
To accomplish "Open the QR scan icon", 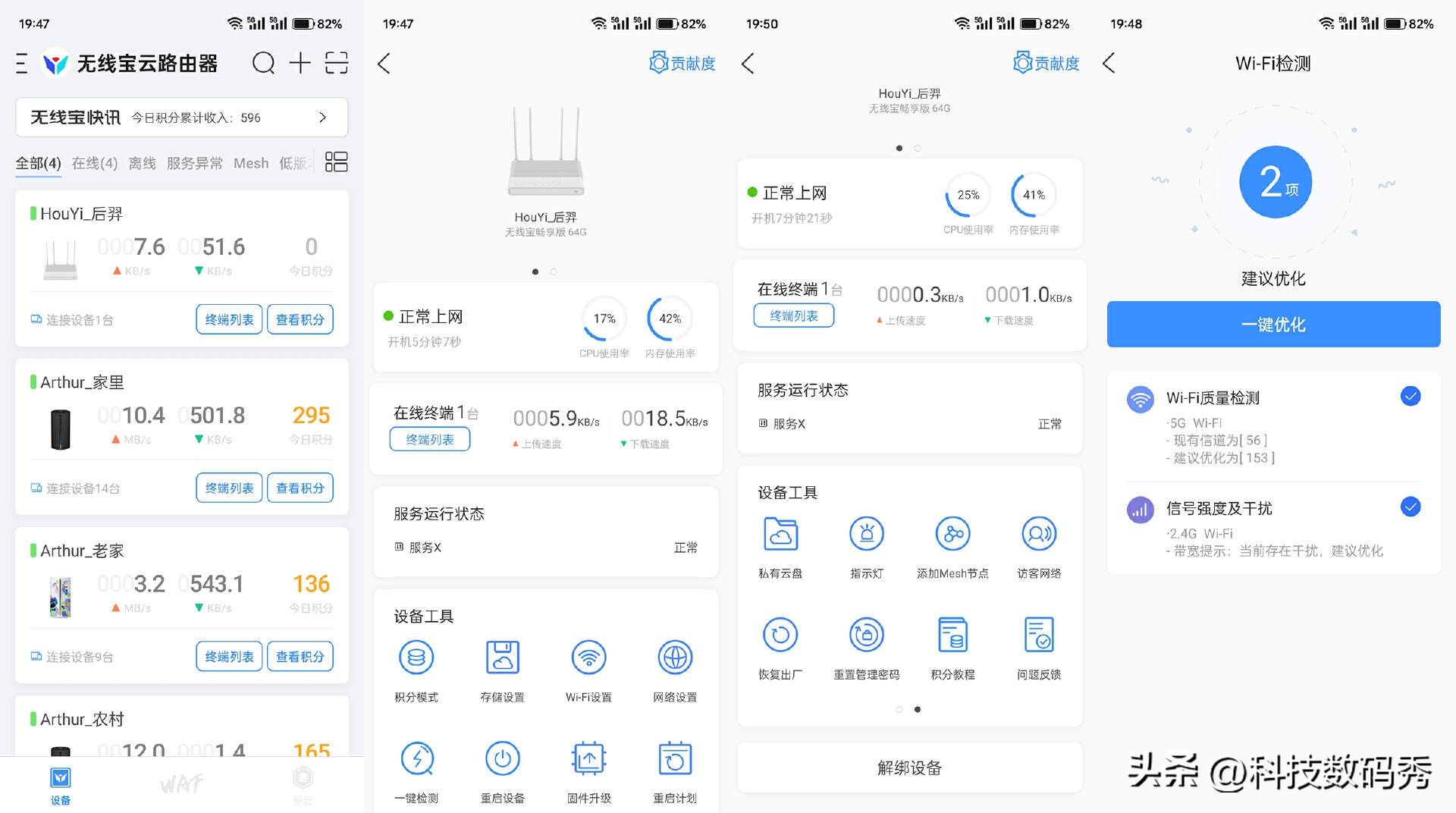I will pos(337,63).
